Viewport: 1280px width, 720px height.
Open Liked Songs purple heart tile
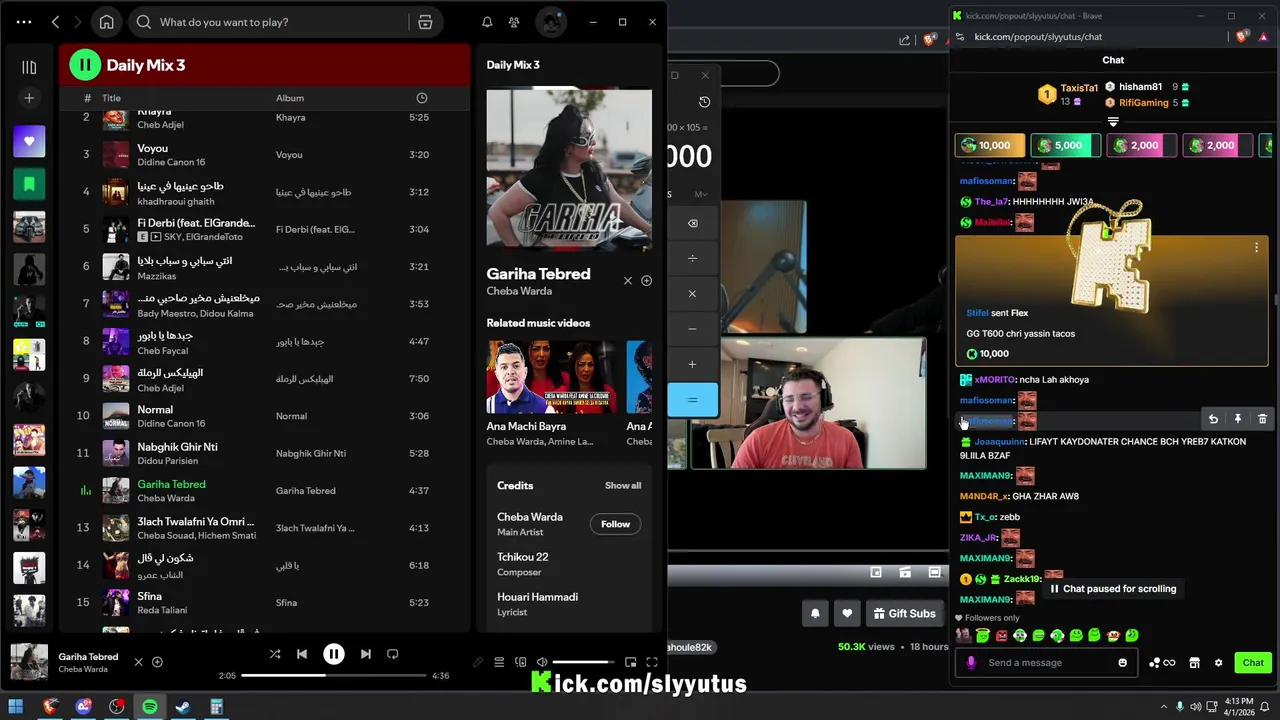pos(29,141)
